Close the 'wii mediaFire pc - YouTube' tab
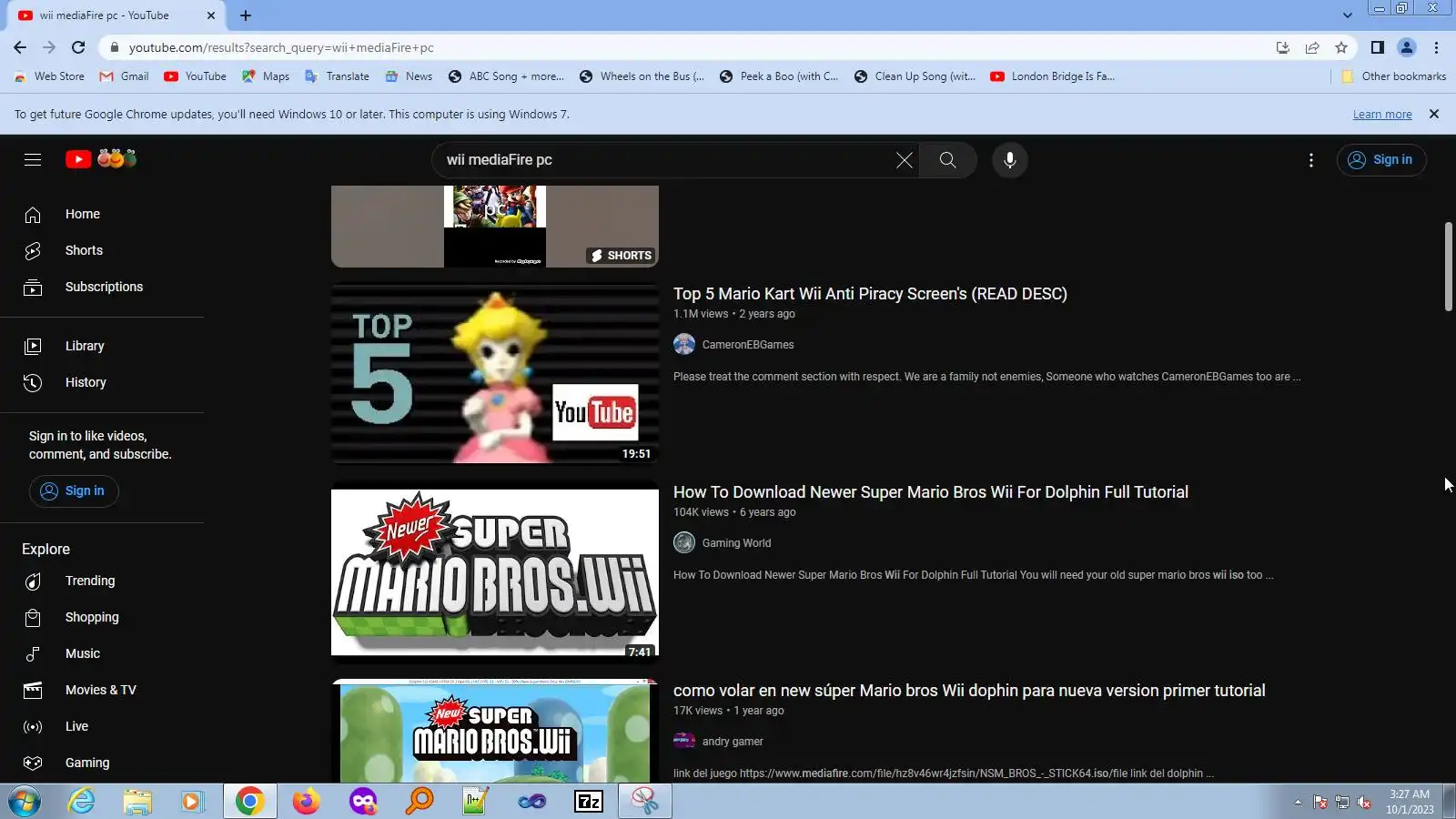The width and height of the screenshot is (1456, 819). [x=211, y=15]
